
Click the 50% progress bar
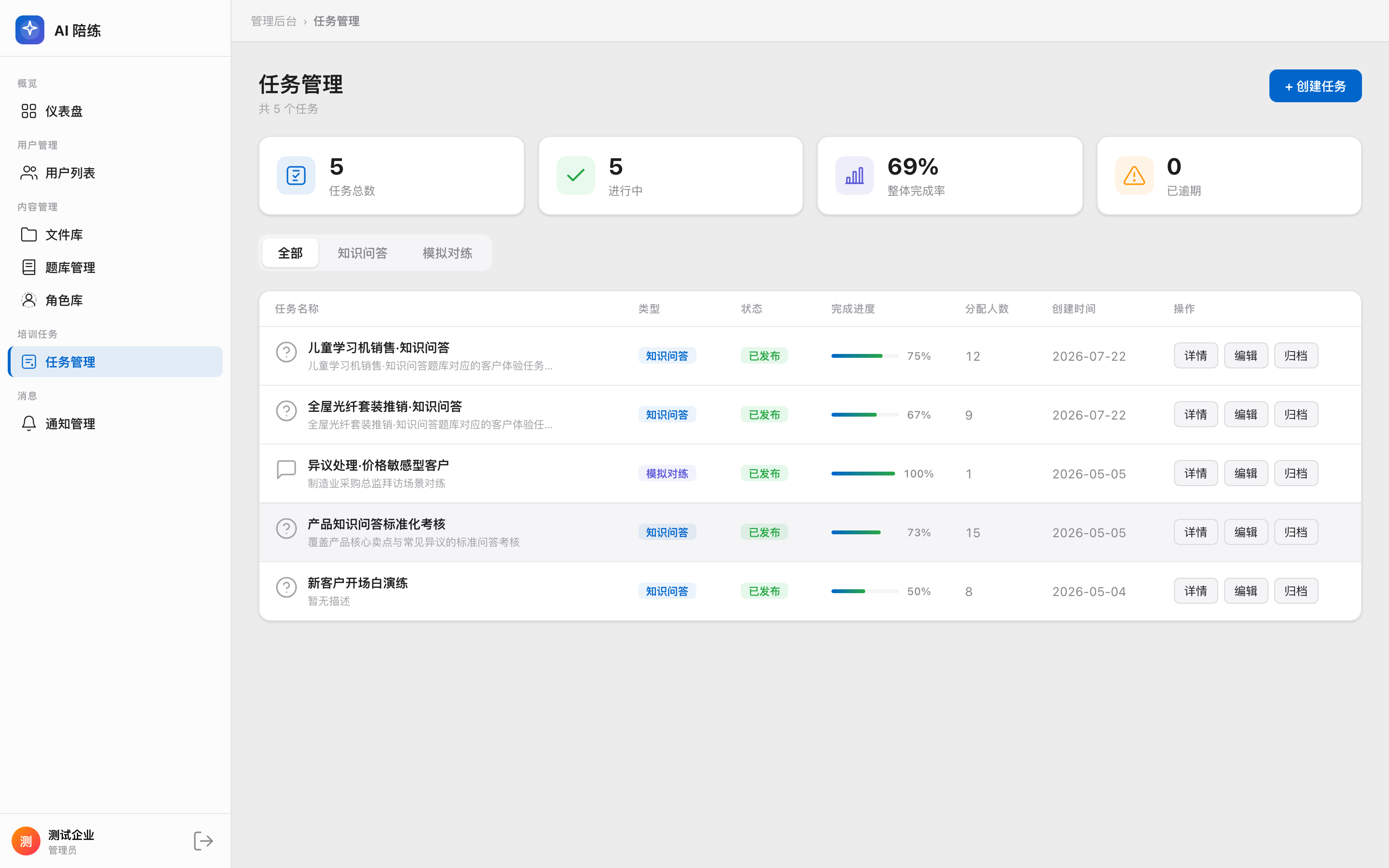click(865, 591)
